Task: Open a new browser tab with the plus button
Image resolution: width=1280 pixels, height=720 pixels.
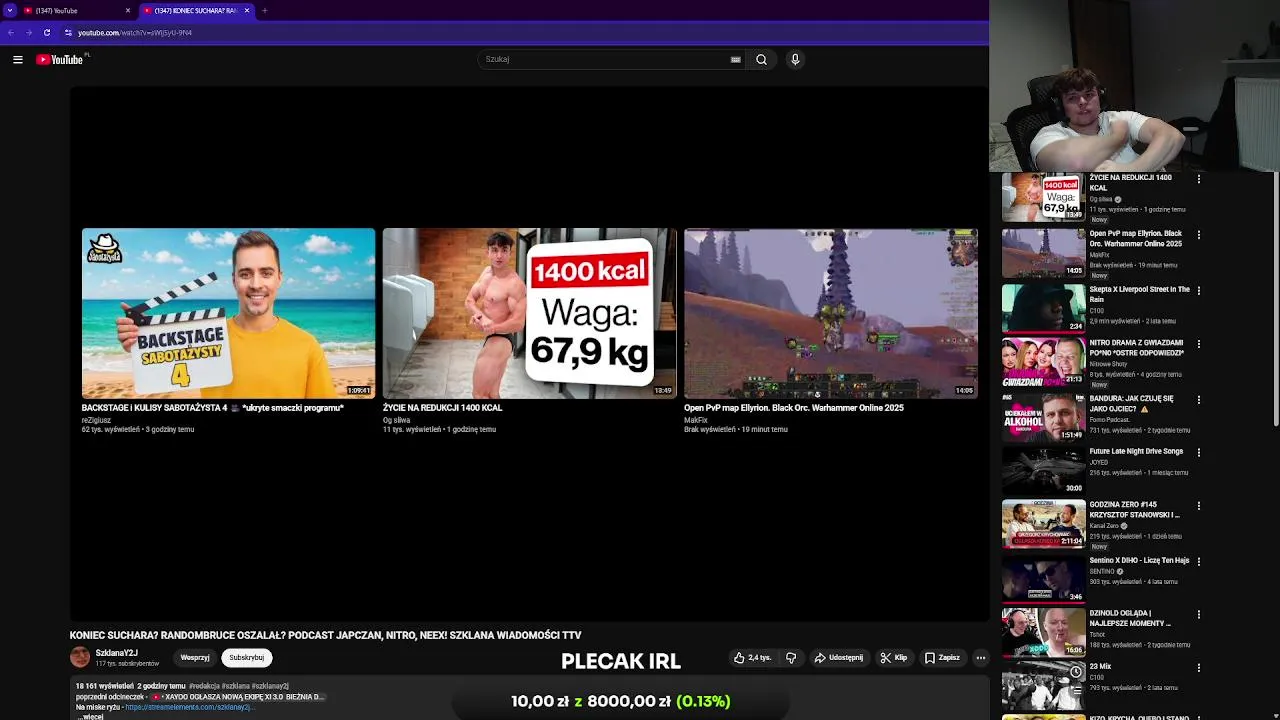Action: (x=264, y=10)
